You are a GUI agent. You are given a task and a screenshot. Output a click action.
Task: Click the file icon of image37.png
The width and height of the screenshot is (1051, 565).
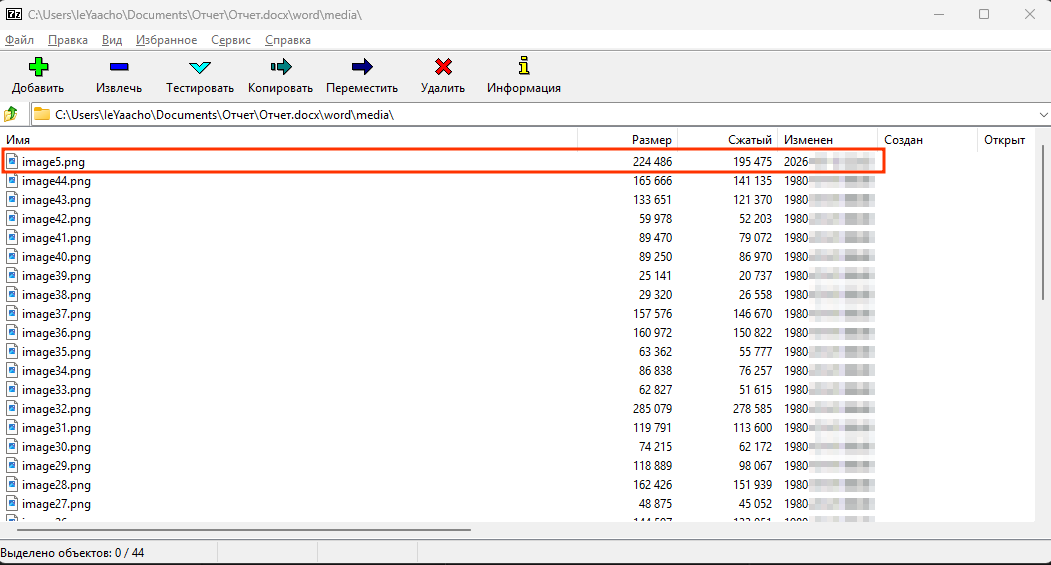[x=12, y=314]
